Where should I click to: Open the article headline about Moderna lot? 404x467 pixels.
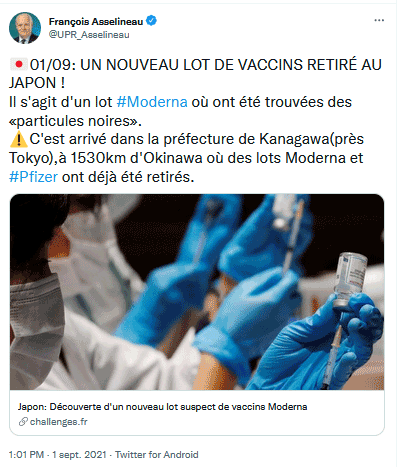coord(162,407)
